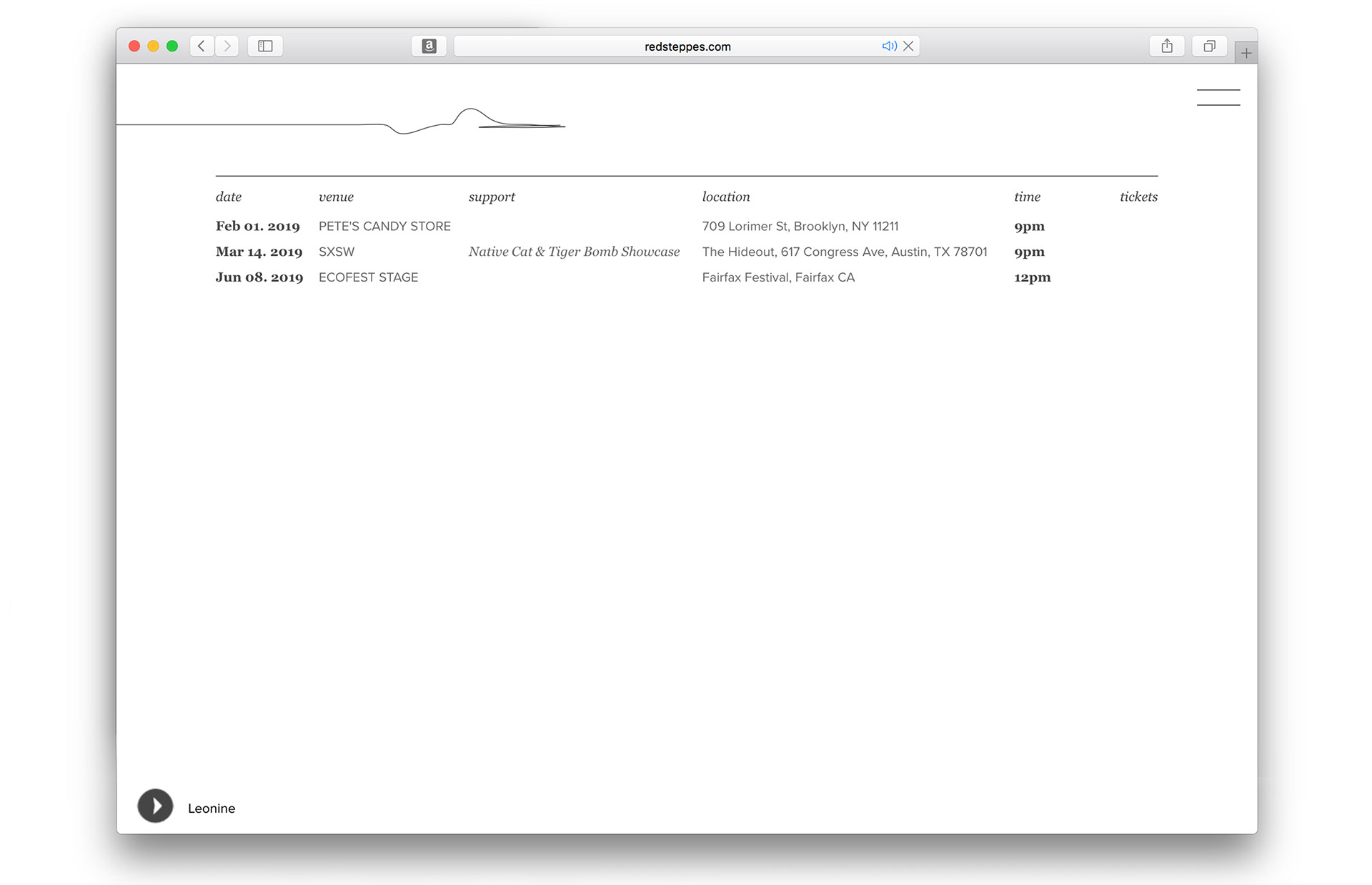
Task: Minimize the window with yellow button
Action: (x=153, y=46)
